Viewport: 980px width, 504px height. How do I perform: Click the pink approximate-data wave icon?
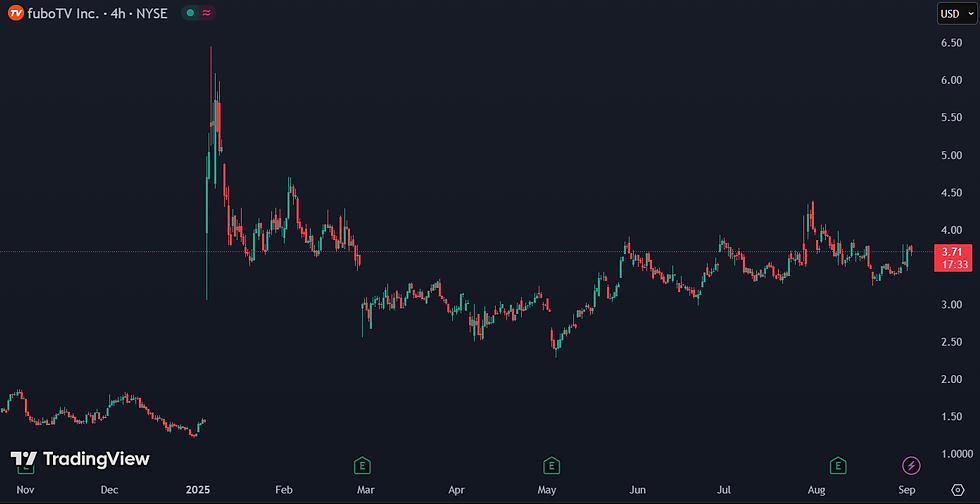(x=206, y=13)
